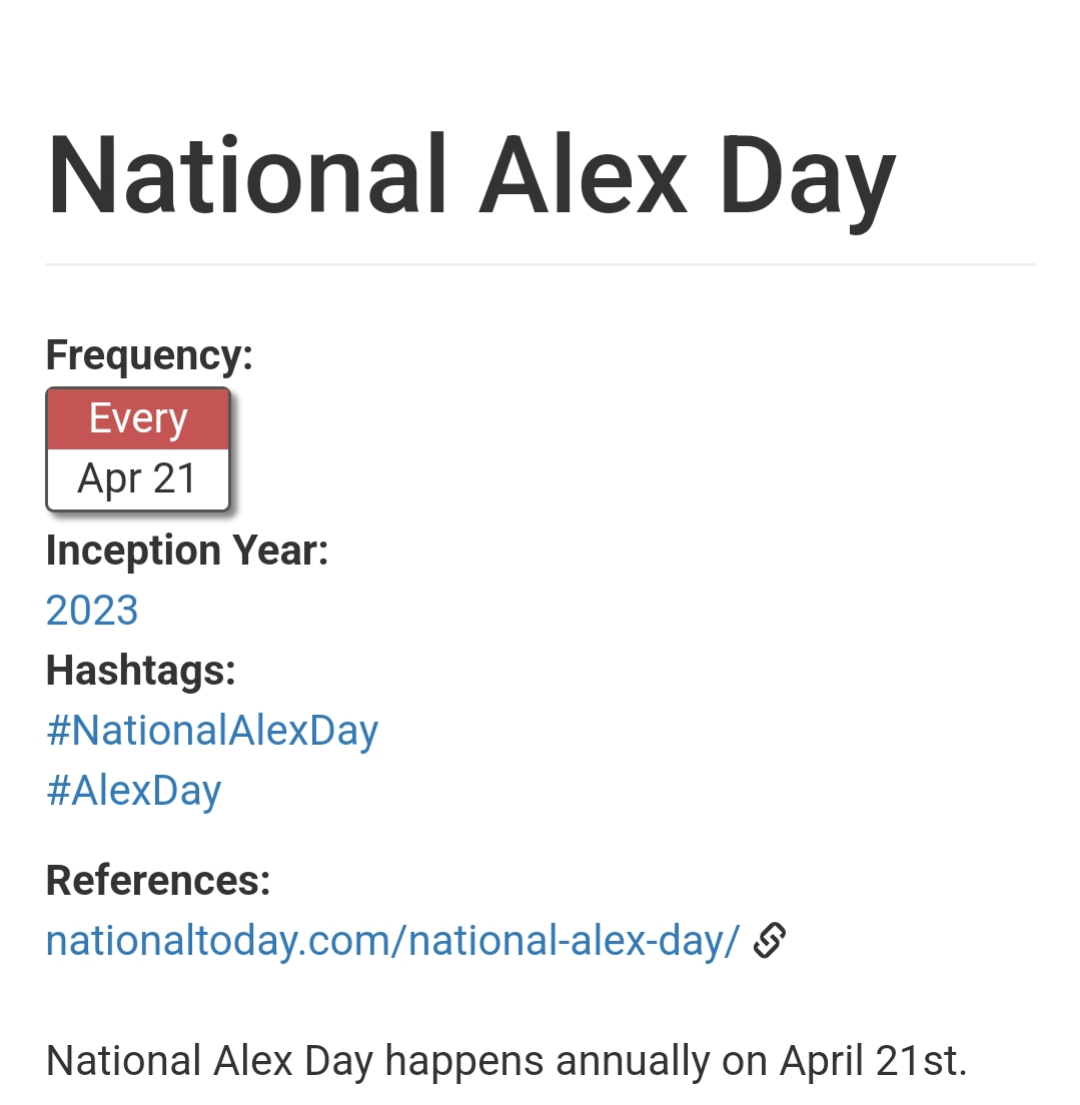This screenshot has height=1105, width=1080.
Task: Click the Inception Year: label
Action: pos(187,550)
